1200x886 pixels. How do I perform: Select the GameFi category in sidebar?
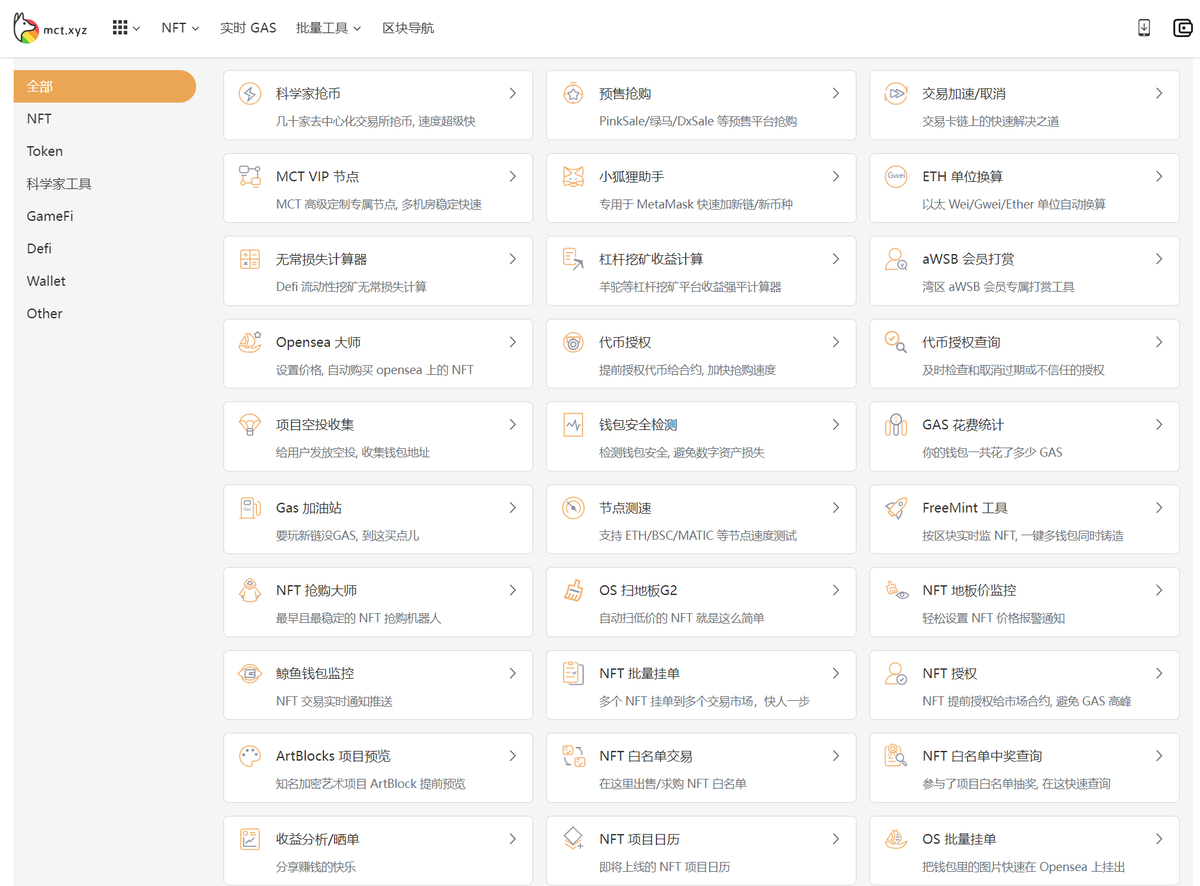(x=50, y=216)
